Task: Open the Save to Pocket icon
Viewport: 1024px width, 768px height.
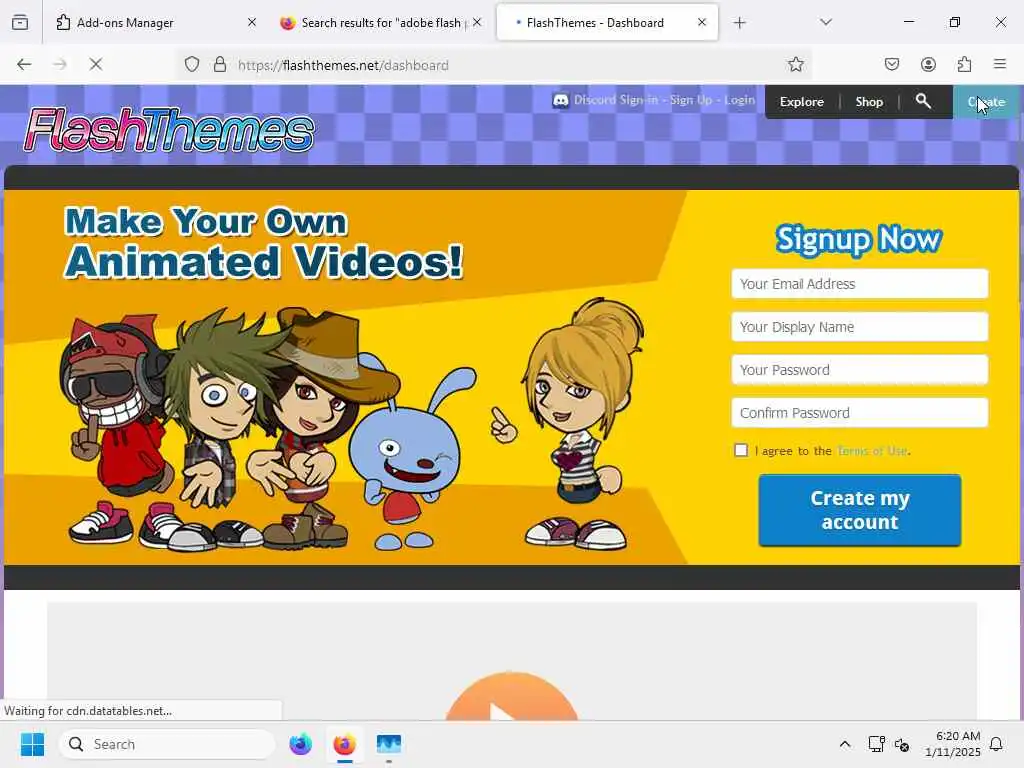Action: click(891, 65)
